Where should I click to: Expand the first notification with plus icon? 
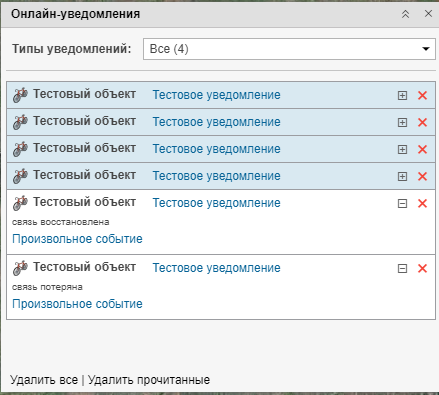pos(402,96)
